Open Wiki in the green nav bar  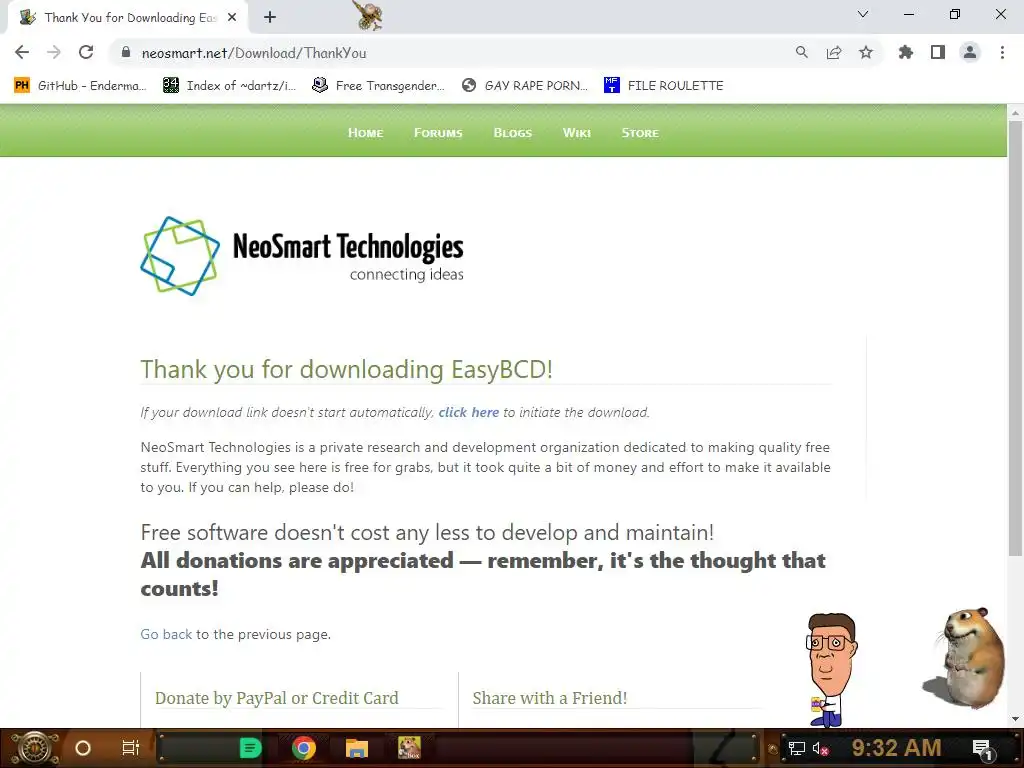click(577, 133)
